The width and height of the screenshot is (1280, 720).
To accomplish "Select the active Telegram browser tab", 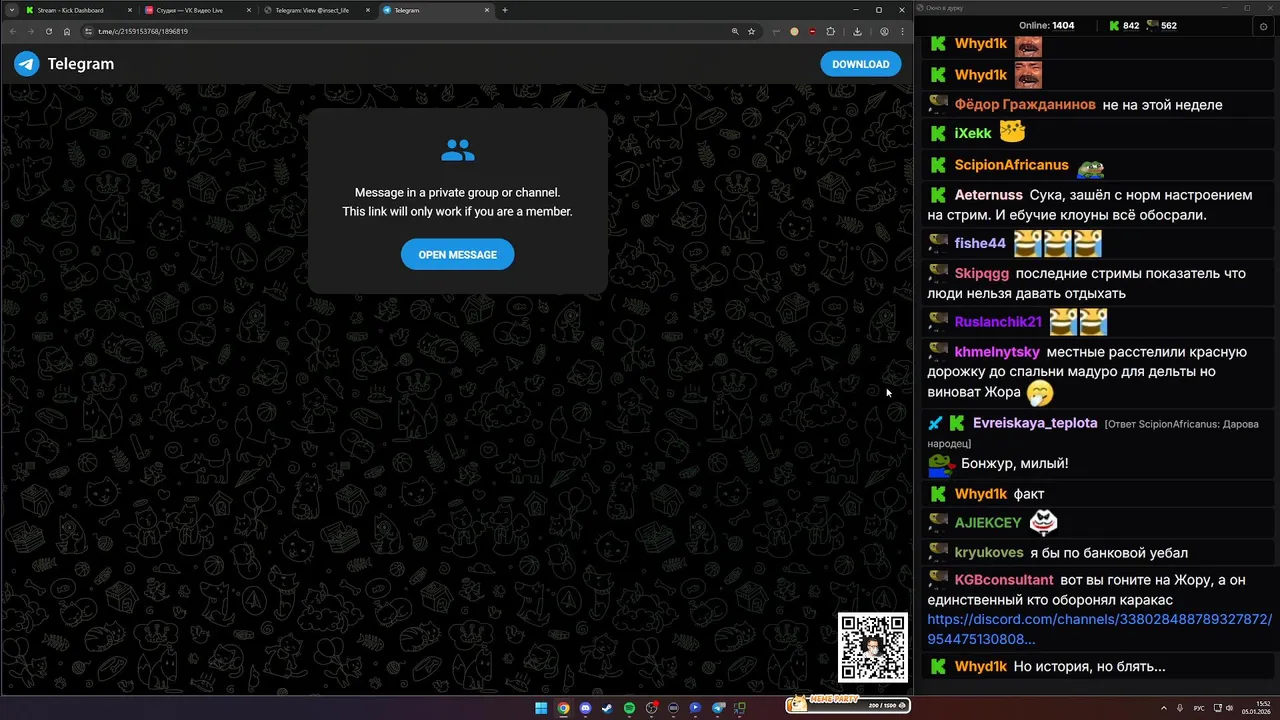I will (436, 10).
